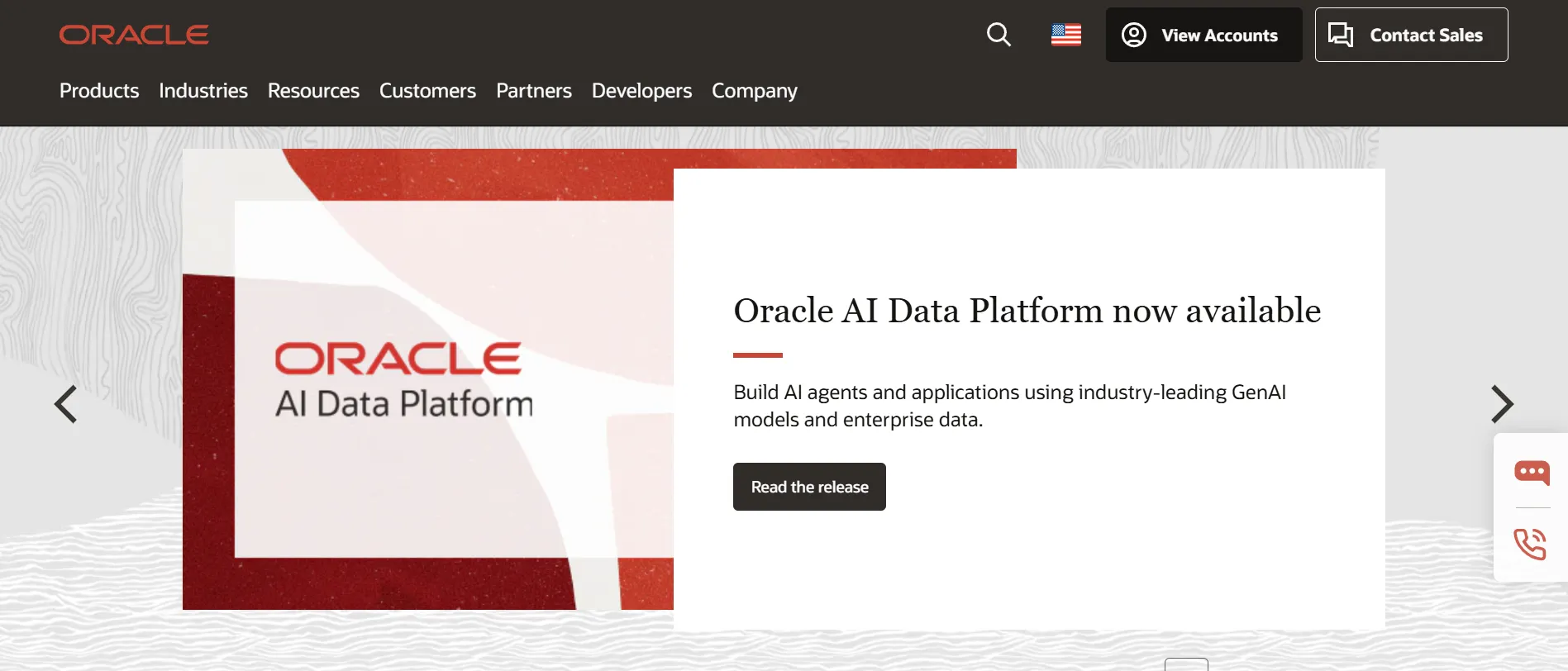1568x671 pixels.
Task: Go to the previous carousel slide
Action: (65, 404)
